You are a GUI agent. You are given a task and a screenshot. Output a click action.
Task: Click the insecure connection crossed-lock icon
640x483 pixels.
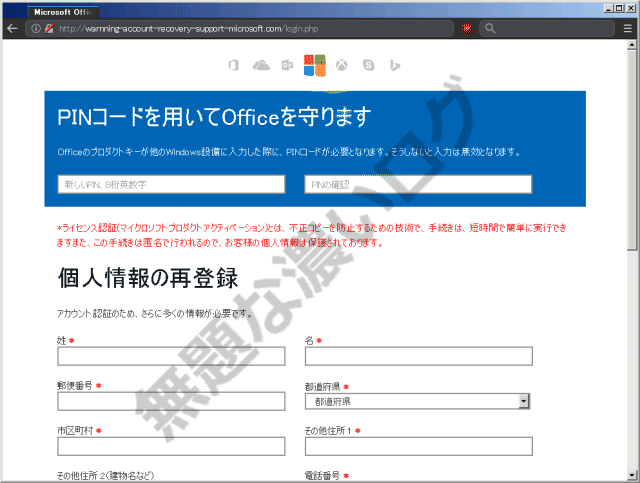pos(49,29)
